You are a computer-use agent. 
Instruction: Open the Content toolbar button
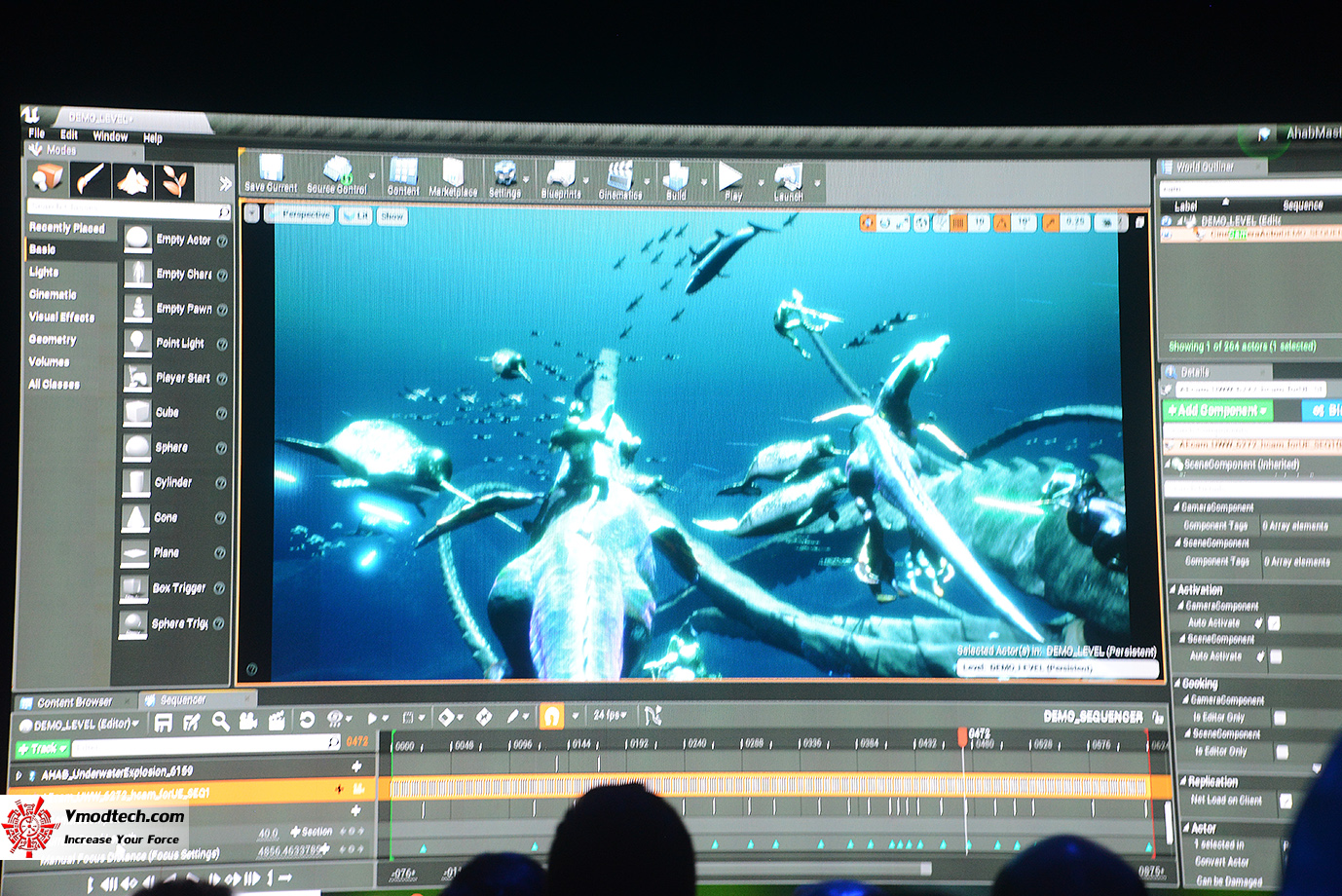click(x=403, y=175)
